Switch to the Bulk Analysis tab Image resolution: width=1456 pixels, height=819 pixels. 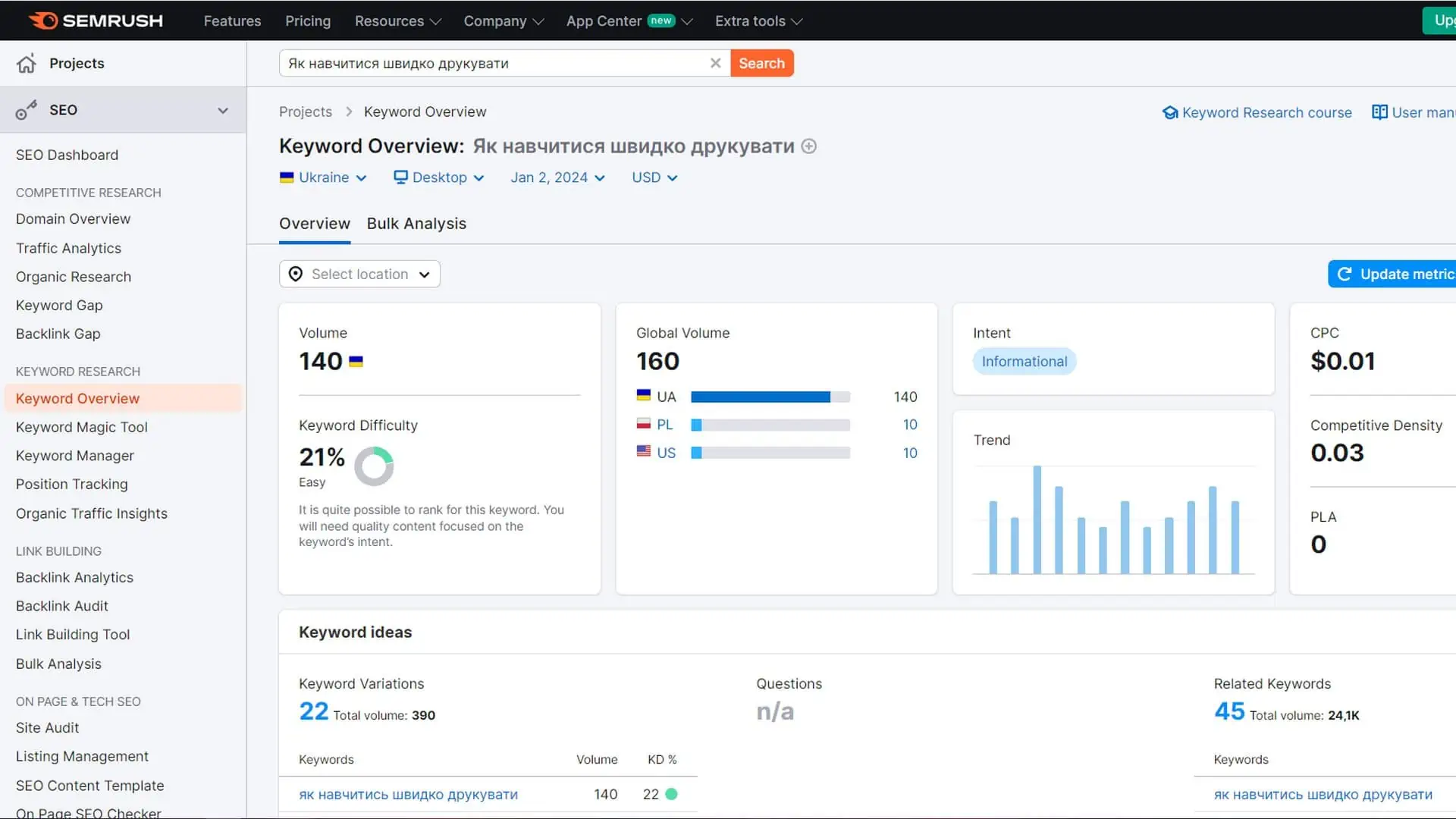click(416, 224)
